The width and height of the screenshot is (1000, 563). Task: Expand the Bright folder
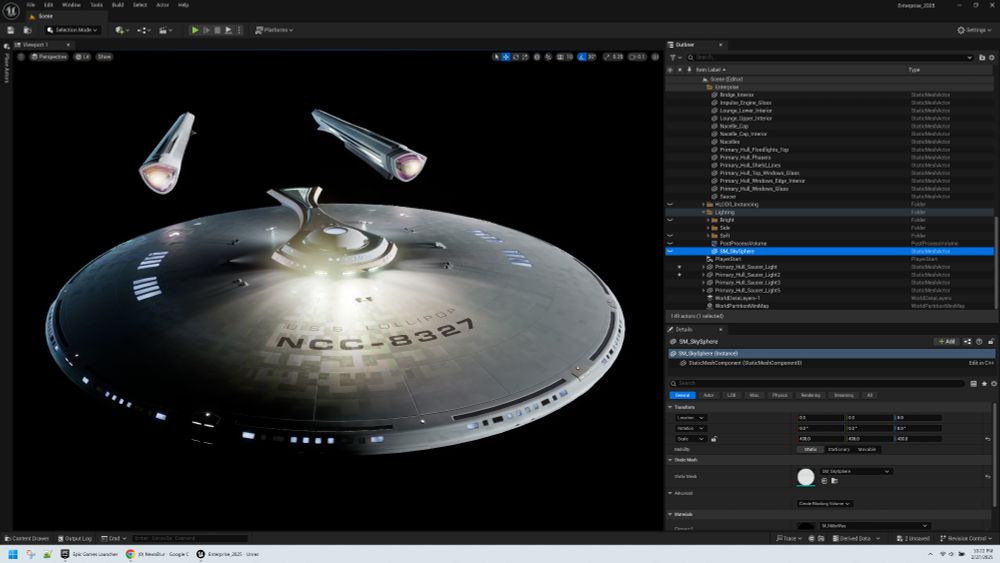click(709, 220)
